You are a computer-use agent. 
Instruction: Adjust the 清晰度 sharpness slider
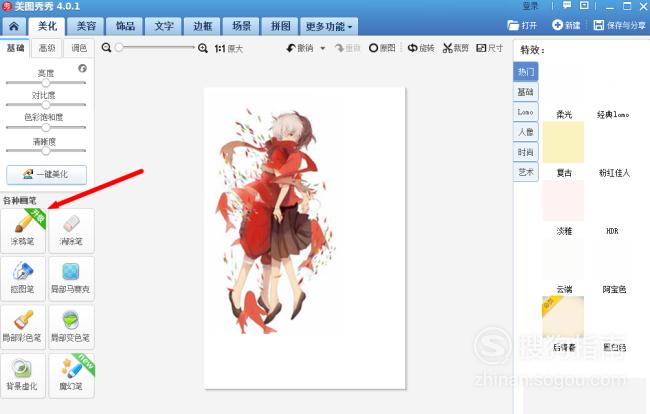46,150
